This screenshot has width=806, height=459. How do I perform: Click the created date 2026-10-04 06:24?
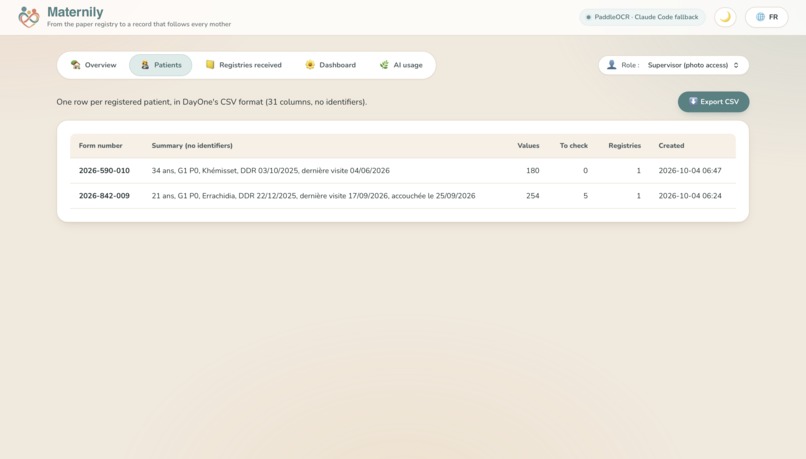pyautogui.click(x=690, y=196)
